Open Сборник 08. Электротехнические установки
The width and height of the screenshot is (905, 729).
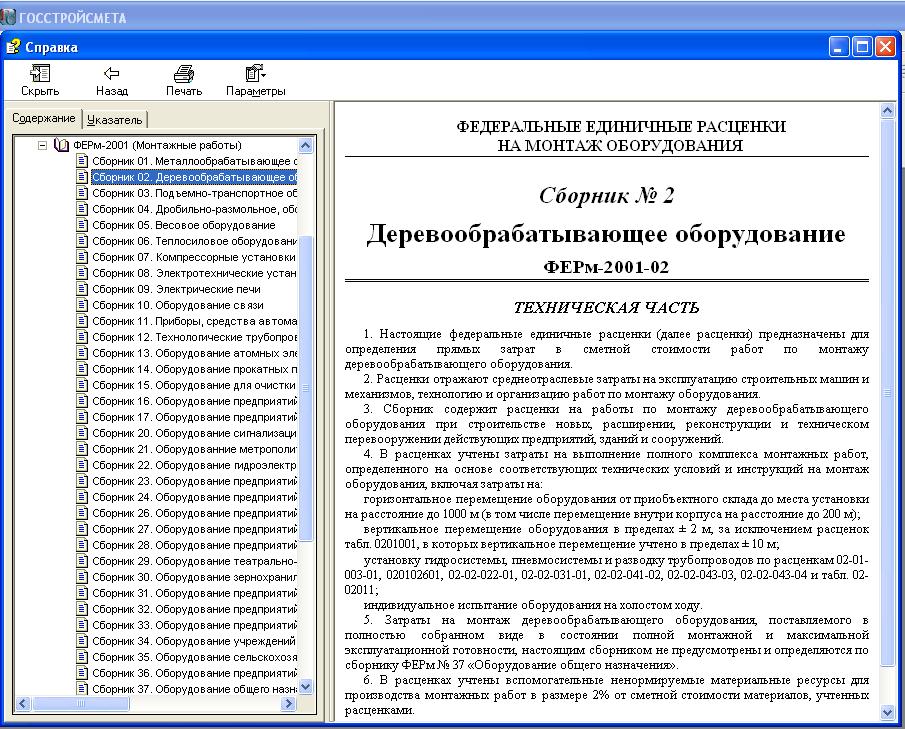[x=194, y=273]
